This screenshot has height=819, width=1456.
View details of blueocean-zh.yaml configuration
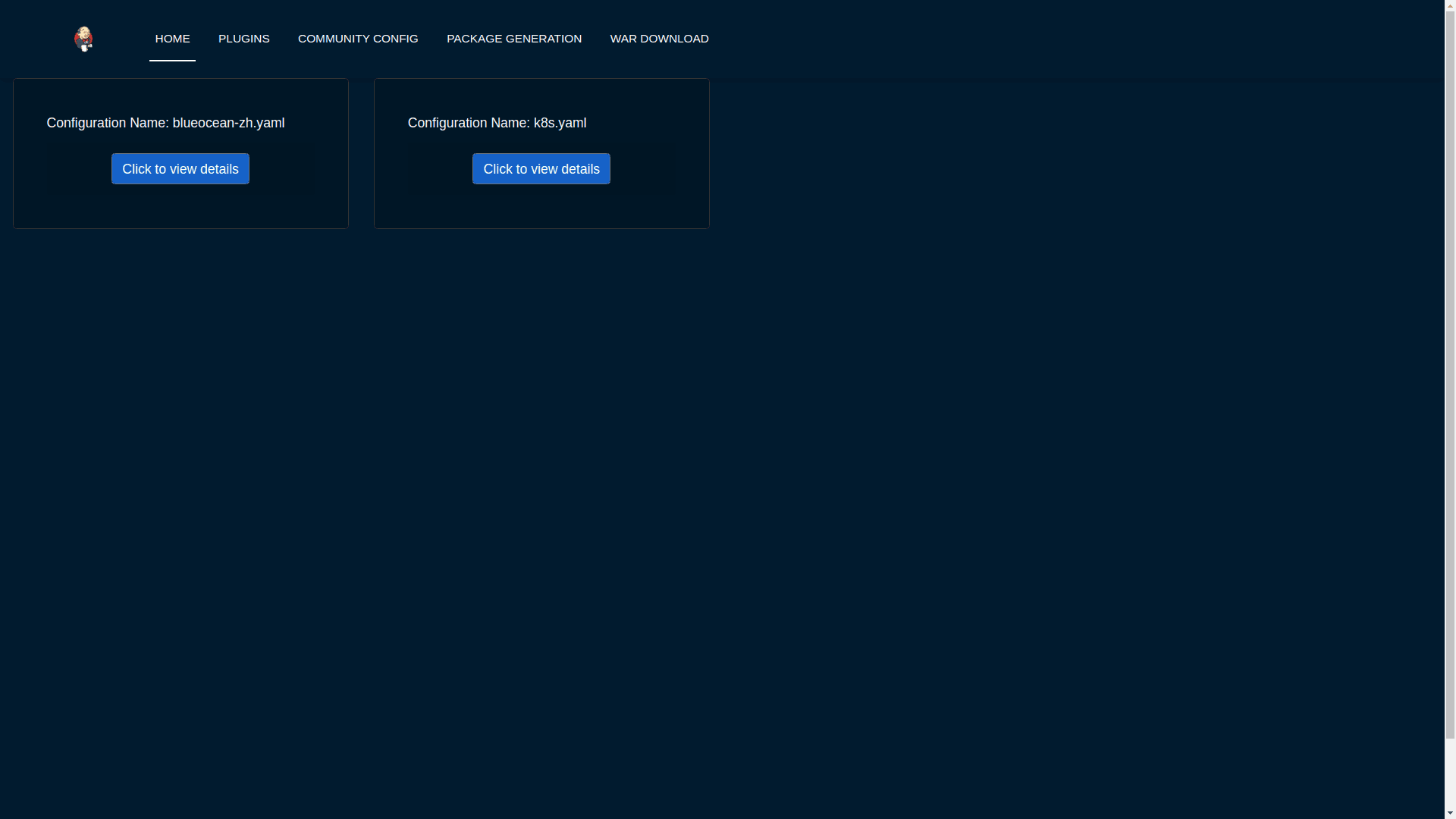pyautogui.click(x=180, y=168)
